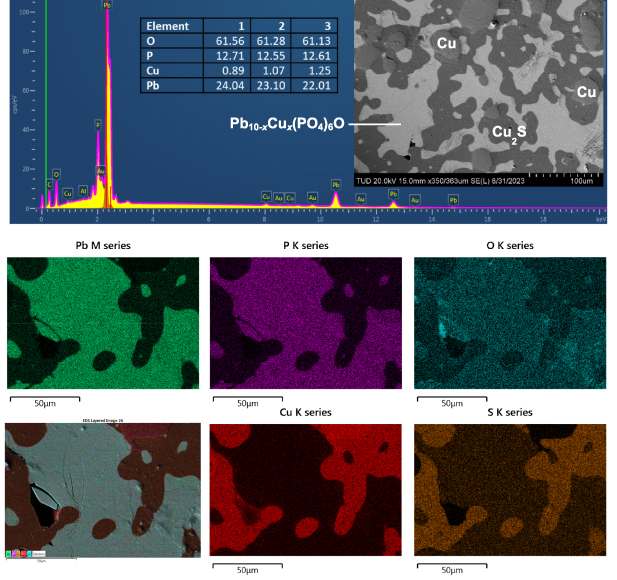Click the Pb label above the tallest peak

(107, 5)
